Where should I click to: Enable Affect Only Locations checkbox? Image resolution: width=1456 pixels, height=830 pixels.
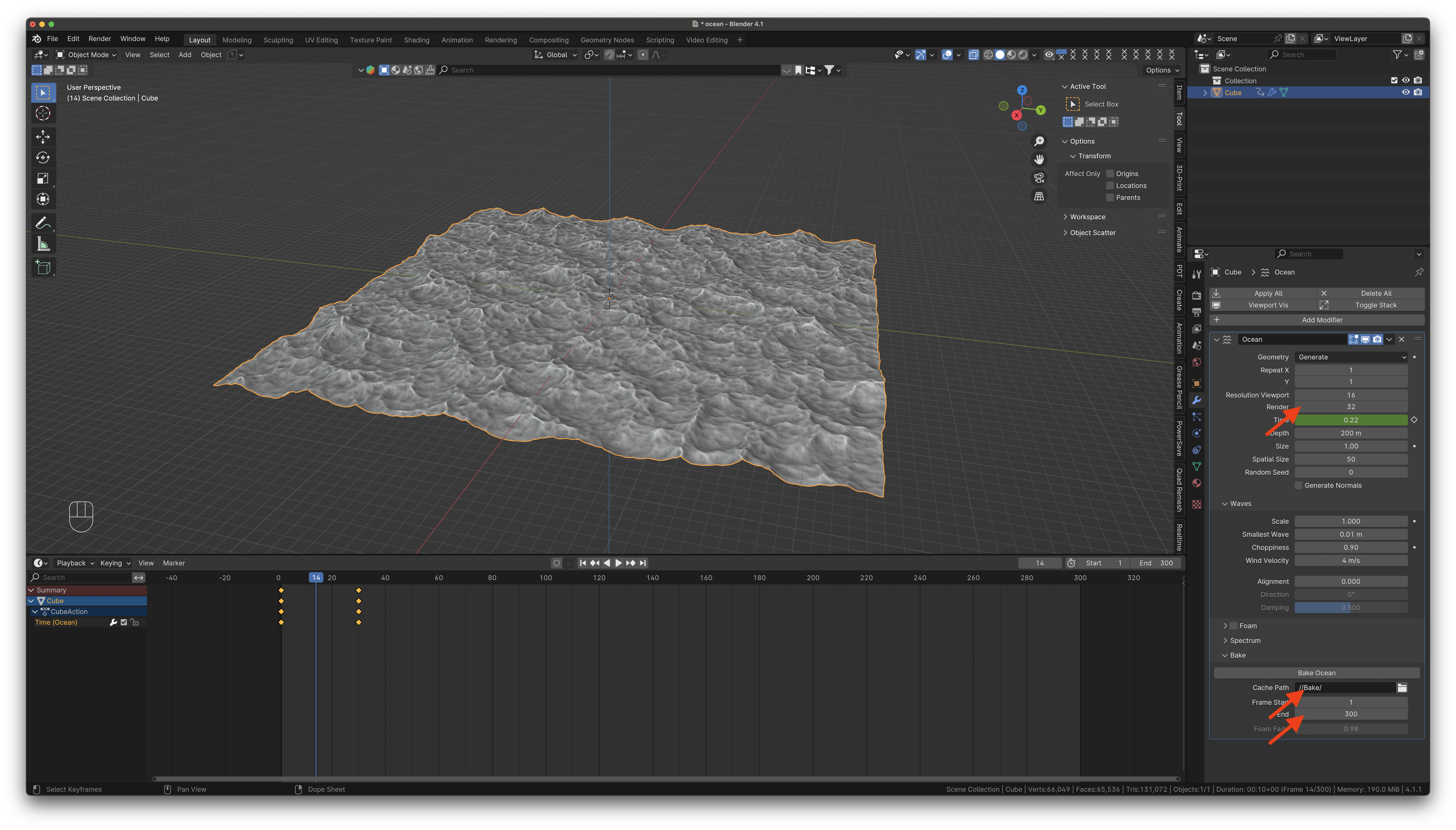(x=1110, y=186)
